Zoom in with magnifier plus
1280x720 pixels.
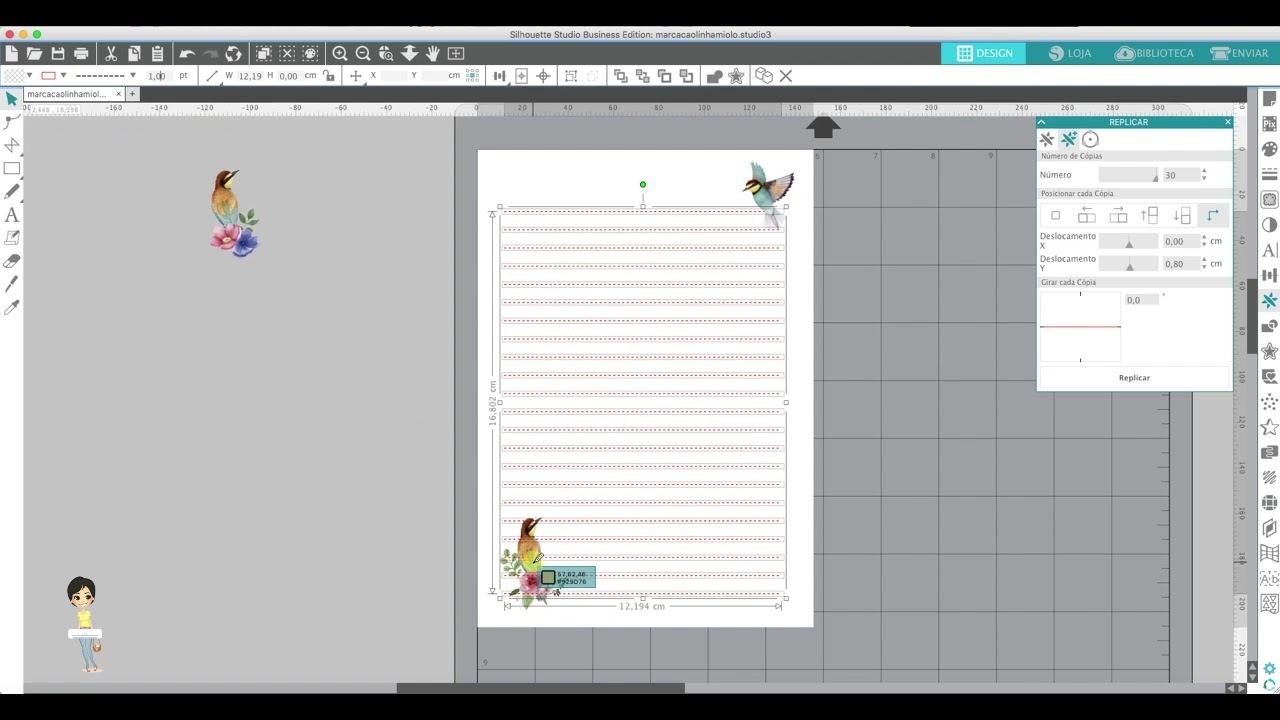340,53
